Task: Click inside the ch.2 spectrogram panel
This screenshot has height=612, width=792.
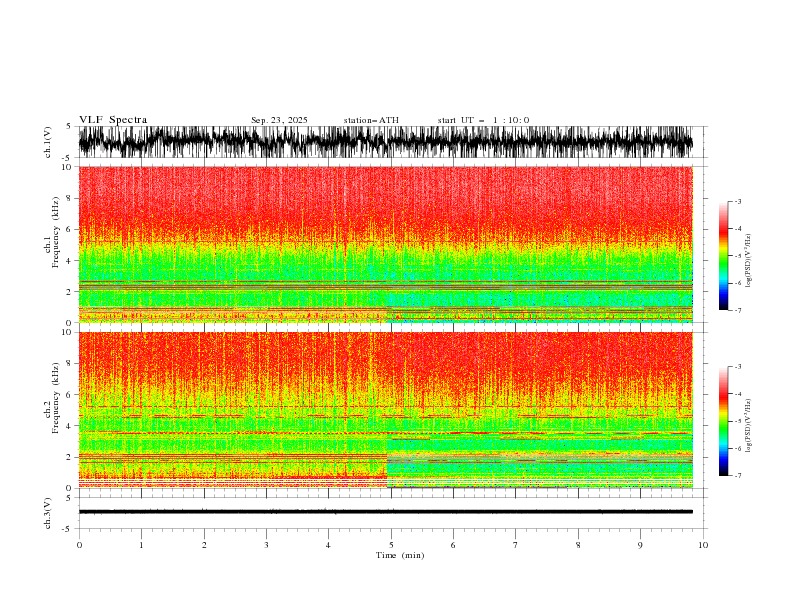Action: [x=385, y=410]
